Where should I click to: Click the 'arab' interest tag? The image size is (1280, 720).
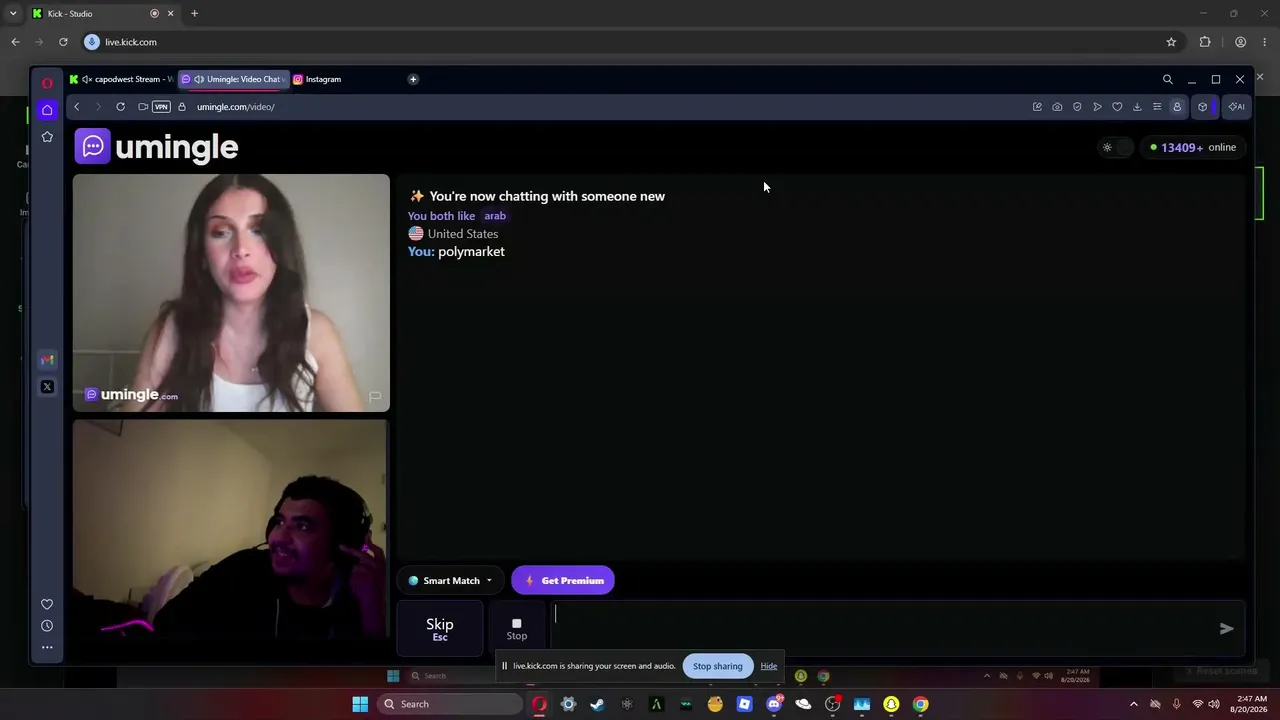click(x=495, y=216)
